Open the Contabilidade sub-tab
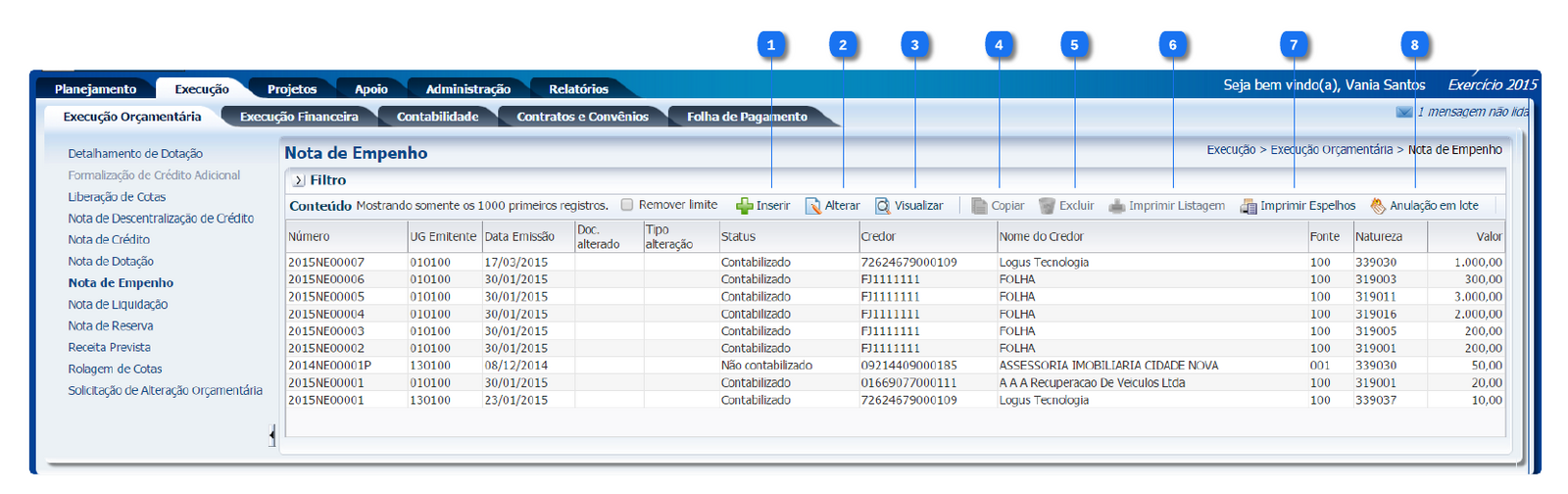The image size is (1568, 494). pyautogui.click(x=437, y=117)
